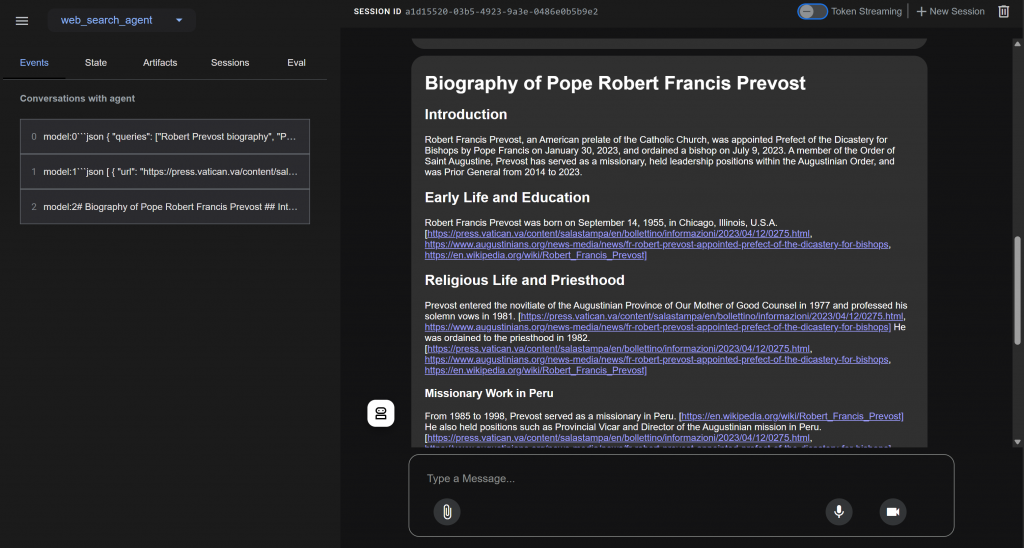Click the dropdown arrow beside web_search_agent
1024x548 pixels.
coord(179,20)
